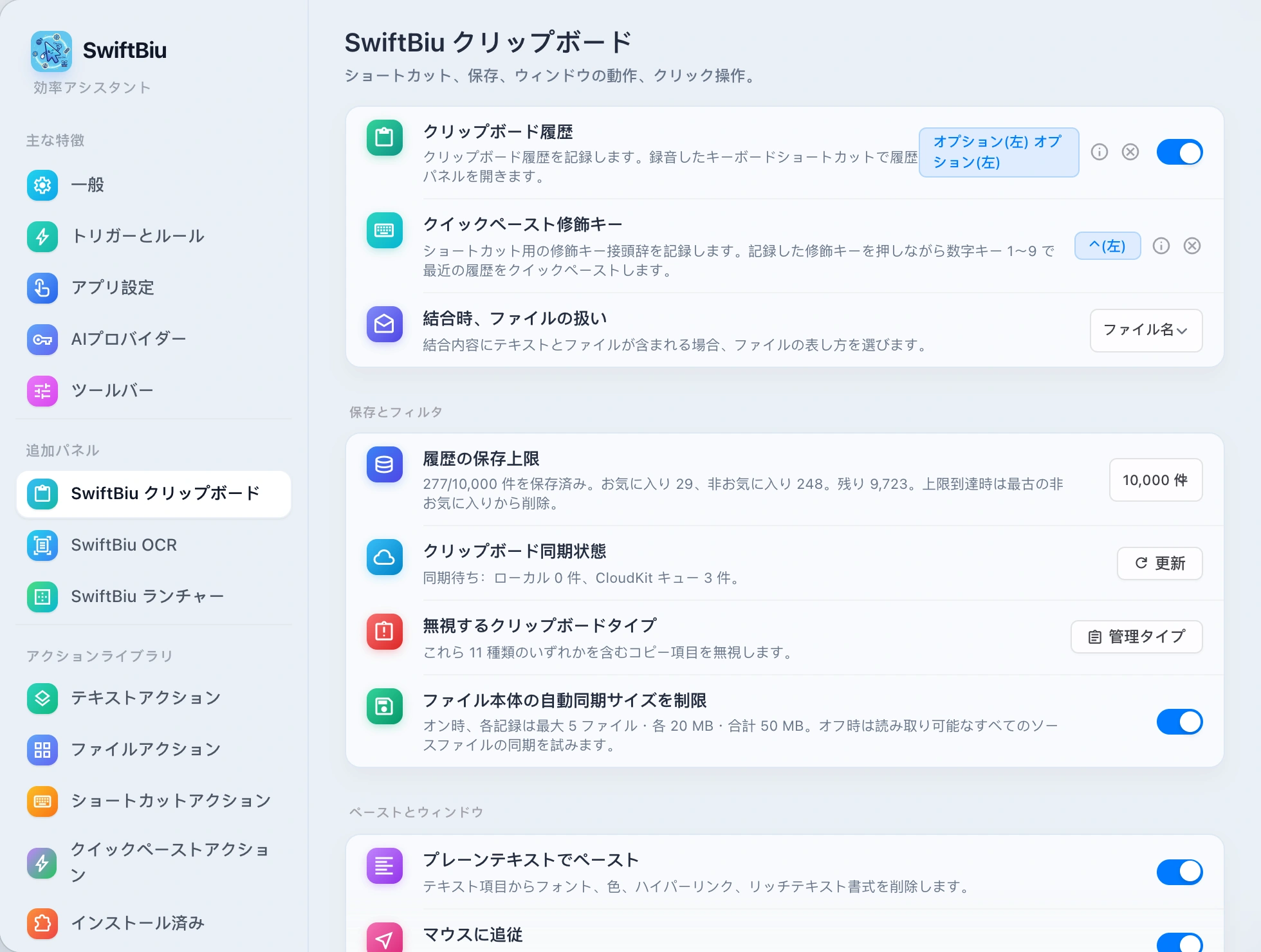
Task: Open the ツールバー sliders icon
Action: [x=42, y=391]
